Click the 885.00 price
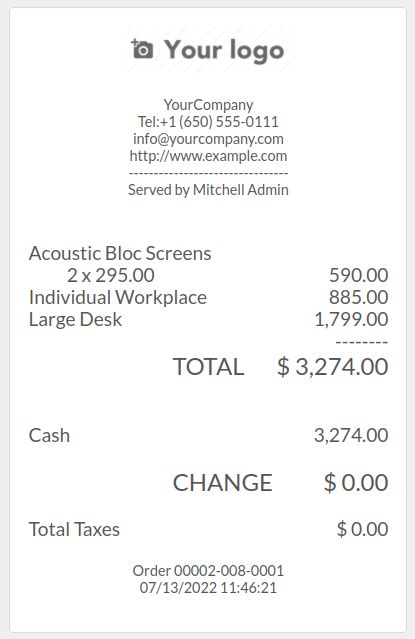Viewport: 415px width, 639px height. coord(358,297)
